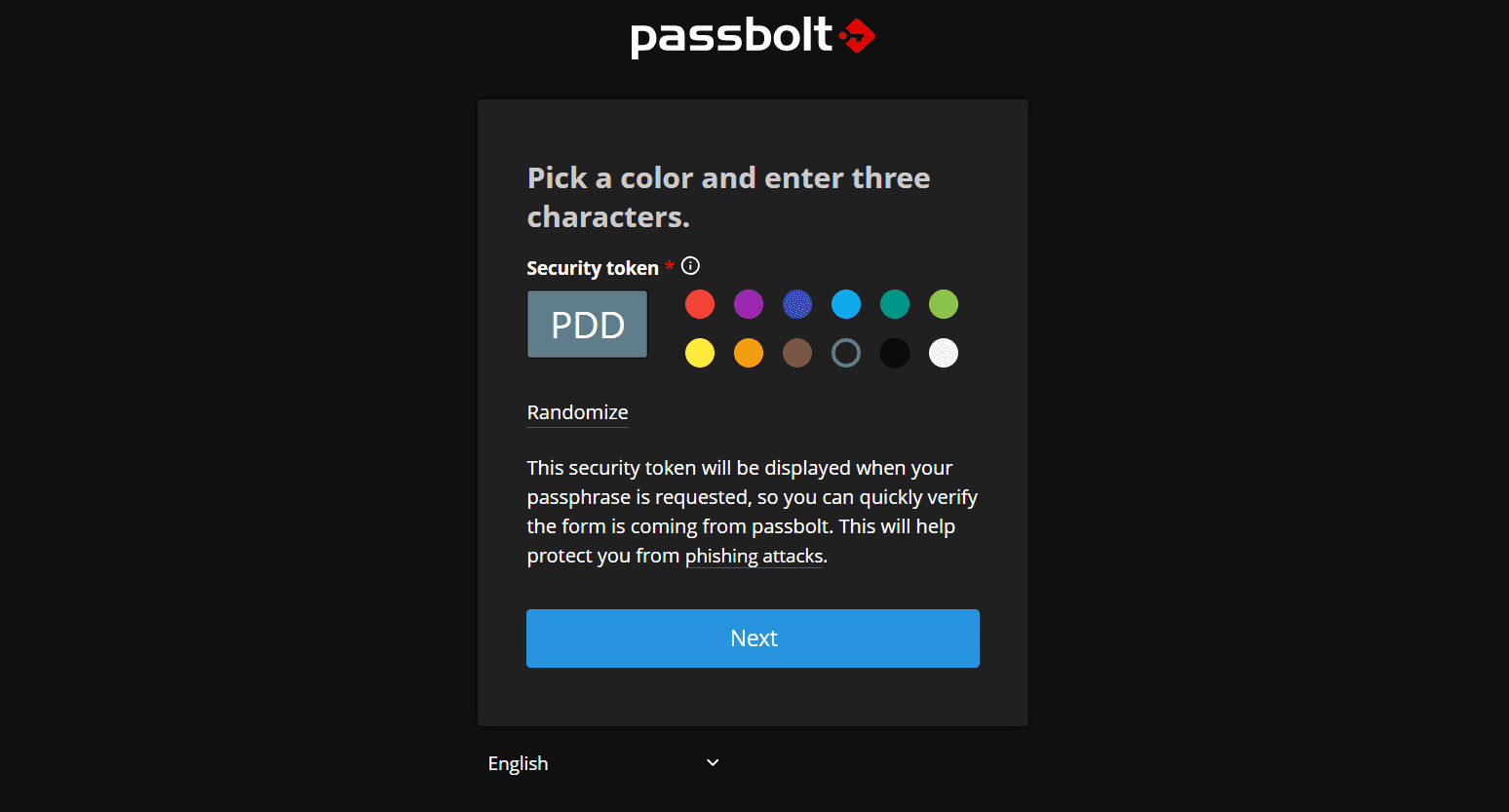Choose the teal color swatch
Screen dimensions: 1509x812
point(895,304)
